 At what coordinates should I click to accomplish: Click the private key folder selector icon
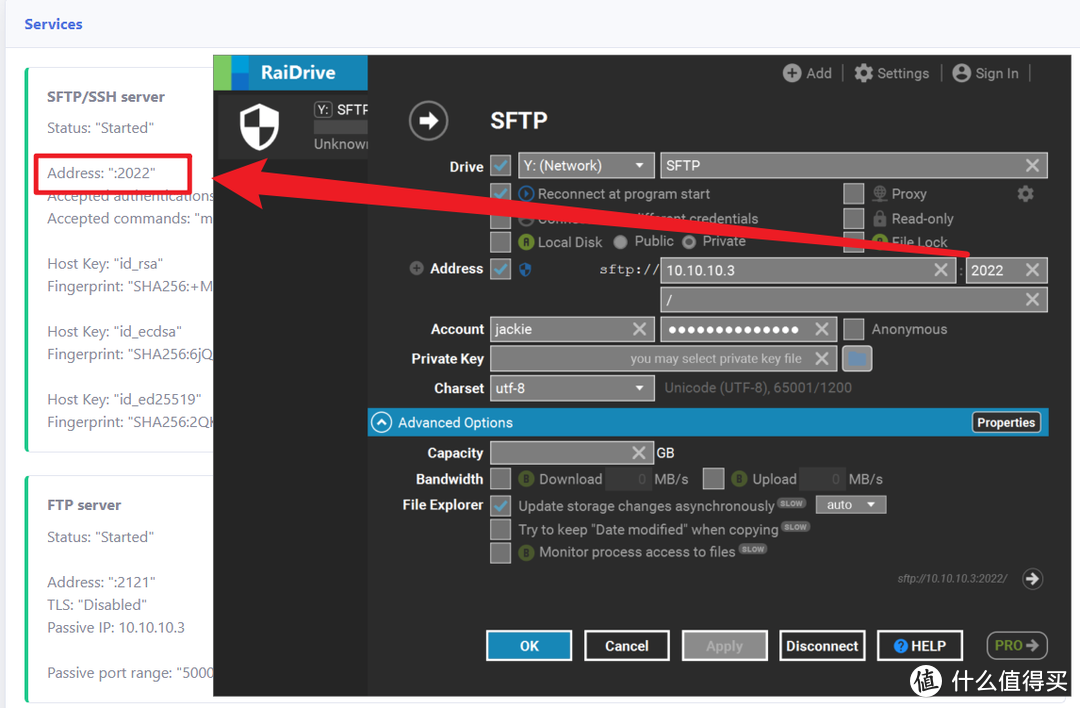856,358
